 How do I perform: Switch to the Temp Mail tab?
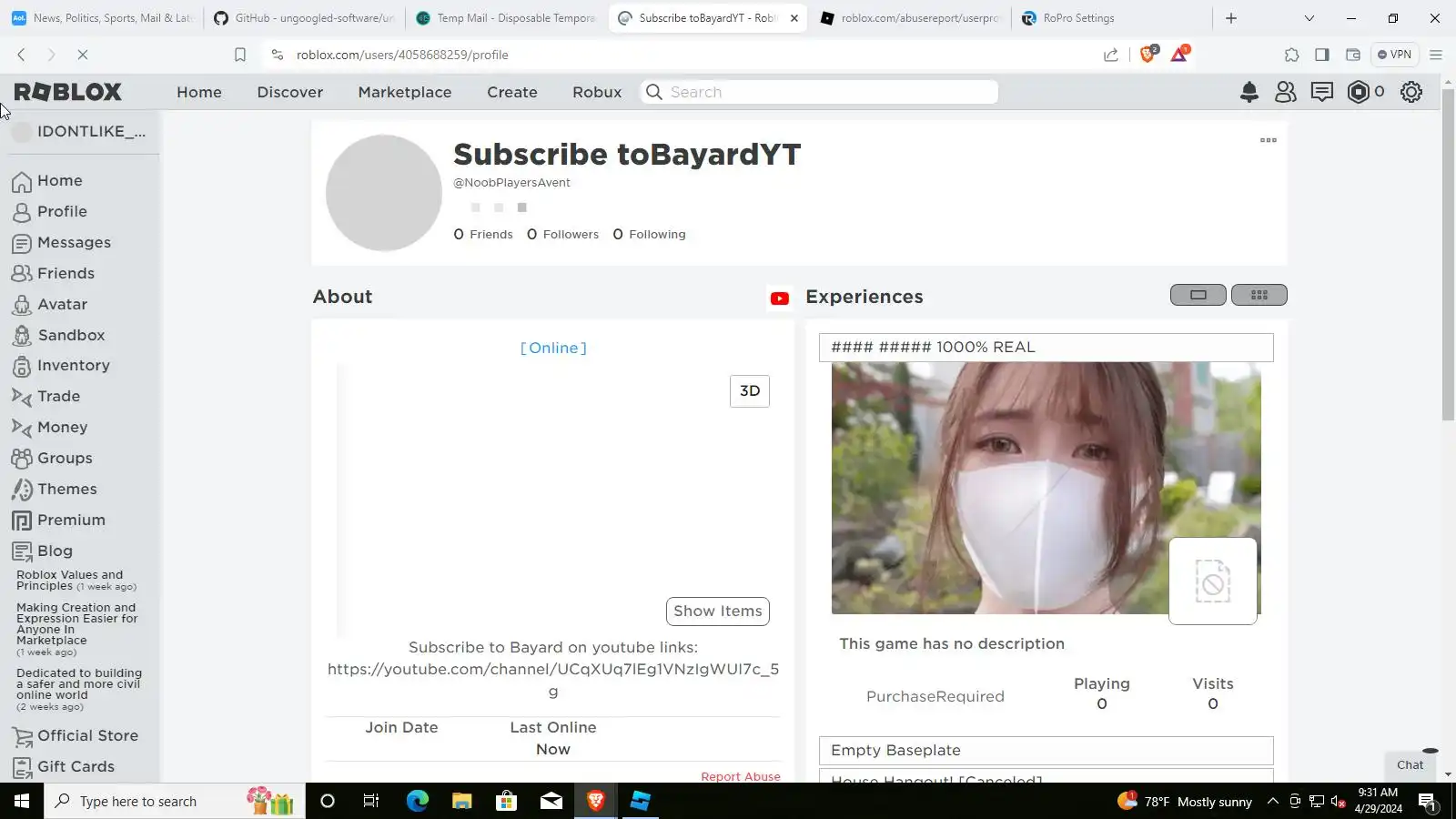click(x=506, y=18)
